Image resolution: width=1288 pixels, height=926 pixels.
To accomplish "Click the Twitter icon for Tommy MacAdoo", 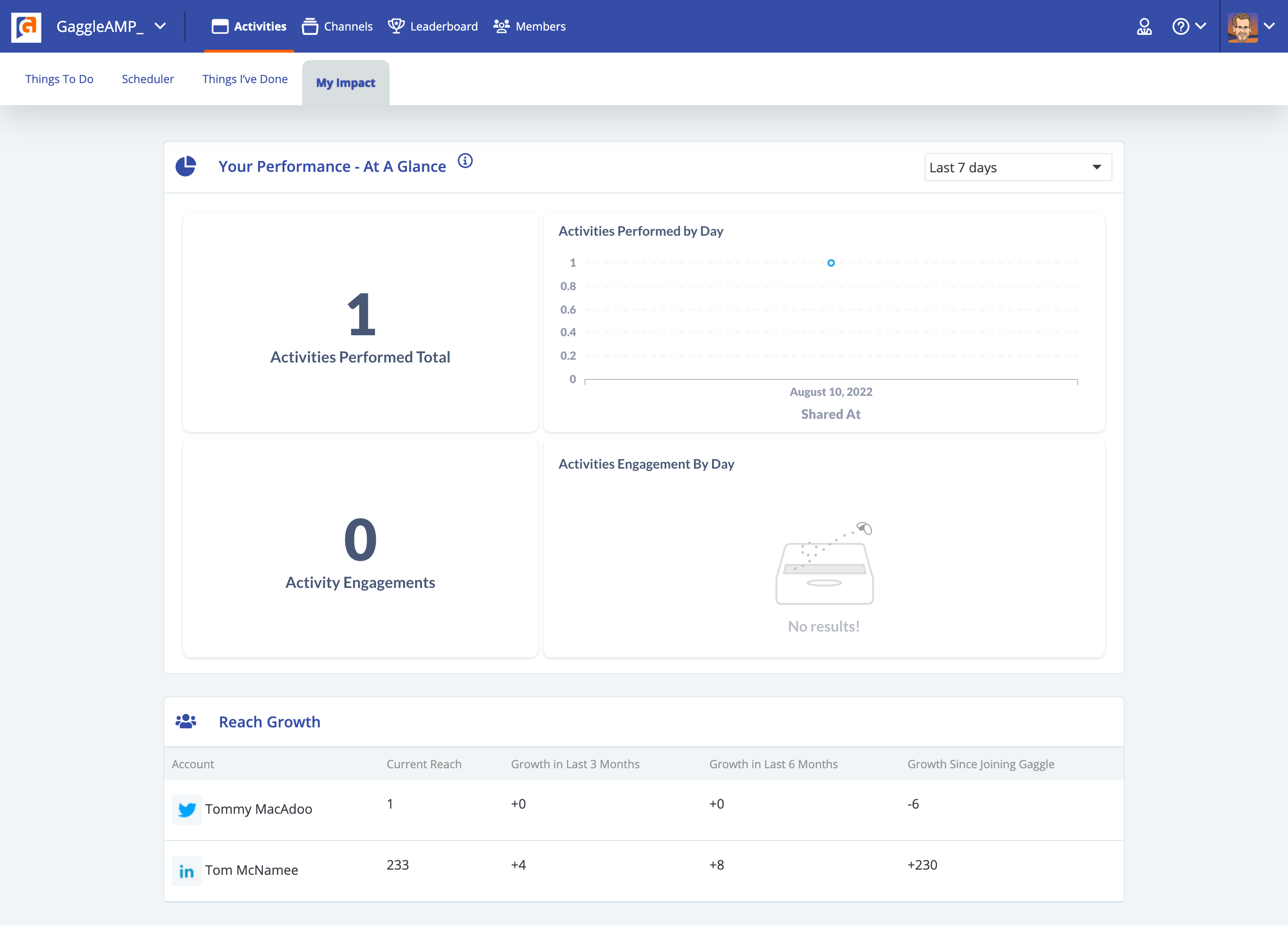I will (x=186, y=810).
